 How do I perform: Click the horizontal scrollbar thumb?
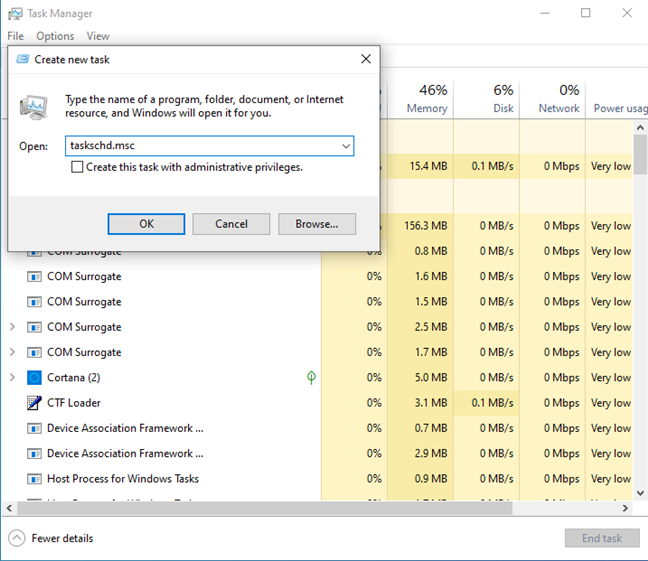tap(264, 508)
